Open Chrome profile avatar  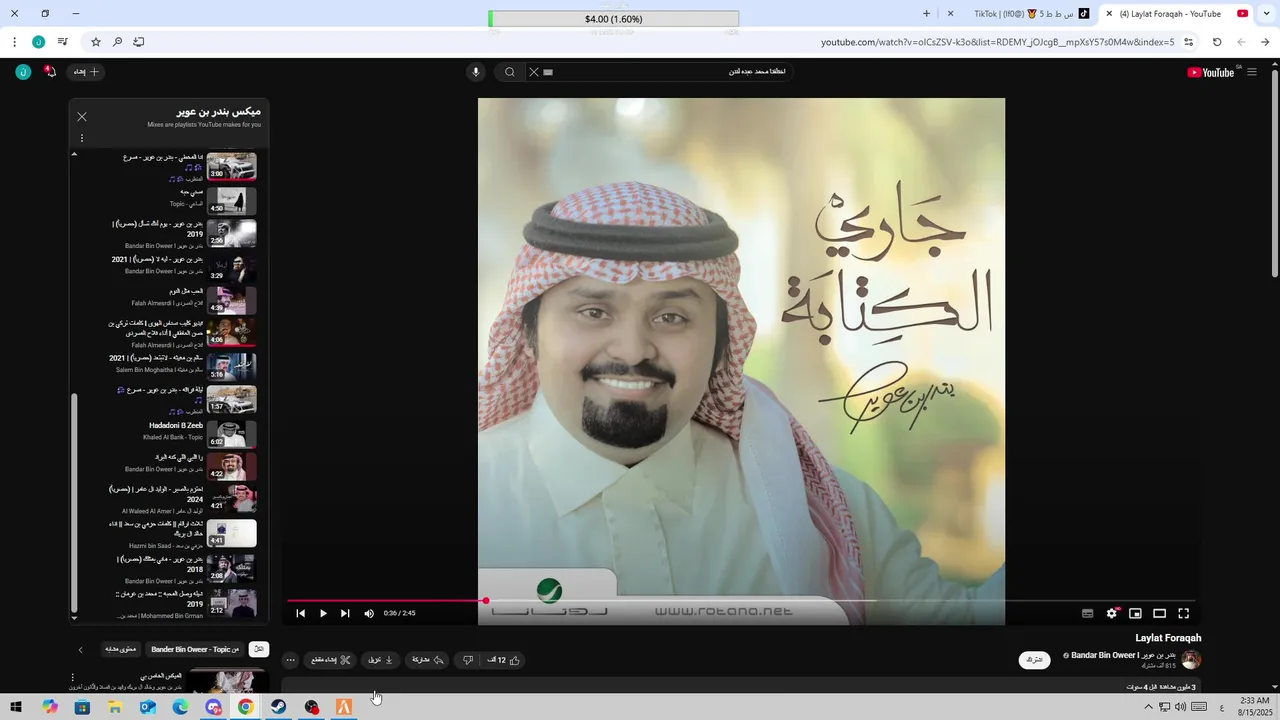coord(38,42)
